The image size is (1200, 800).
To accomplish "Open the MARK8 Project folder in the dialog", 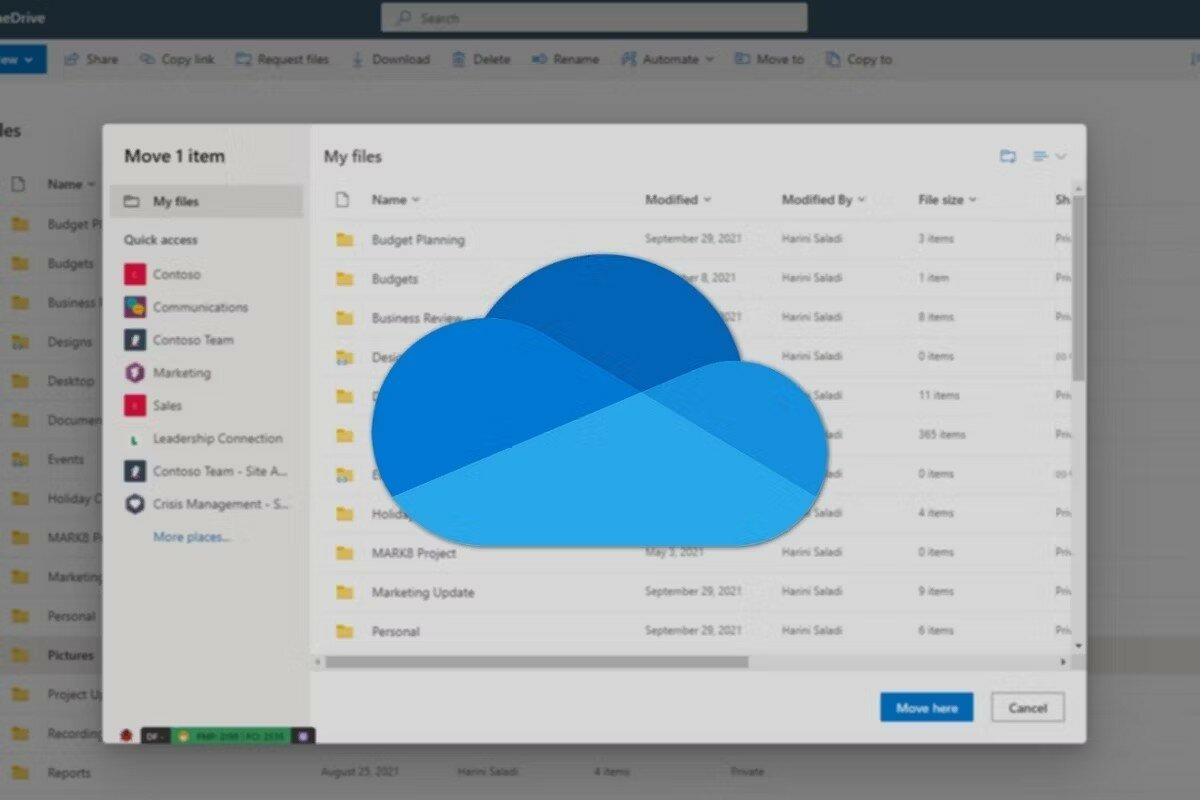I will (x=414, y=553).
